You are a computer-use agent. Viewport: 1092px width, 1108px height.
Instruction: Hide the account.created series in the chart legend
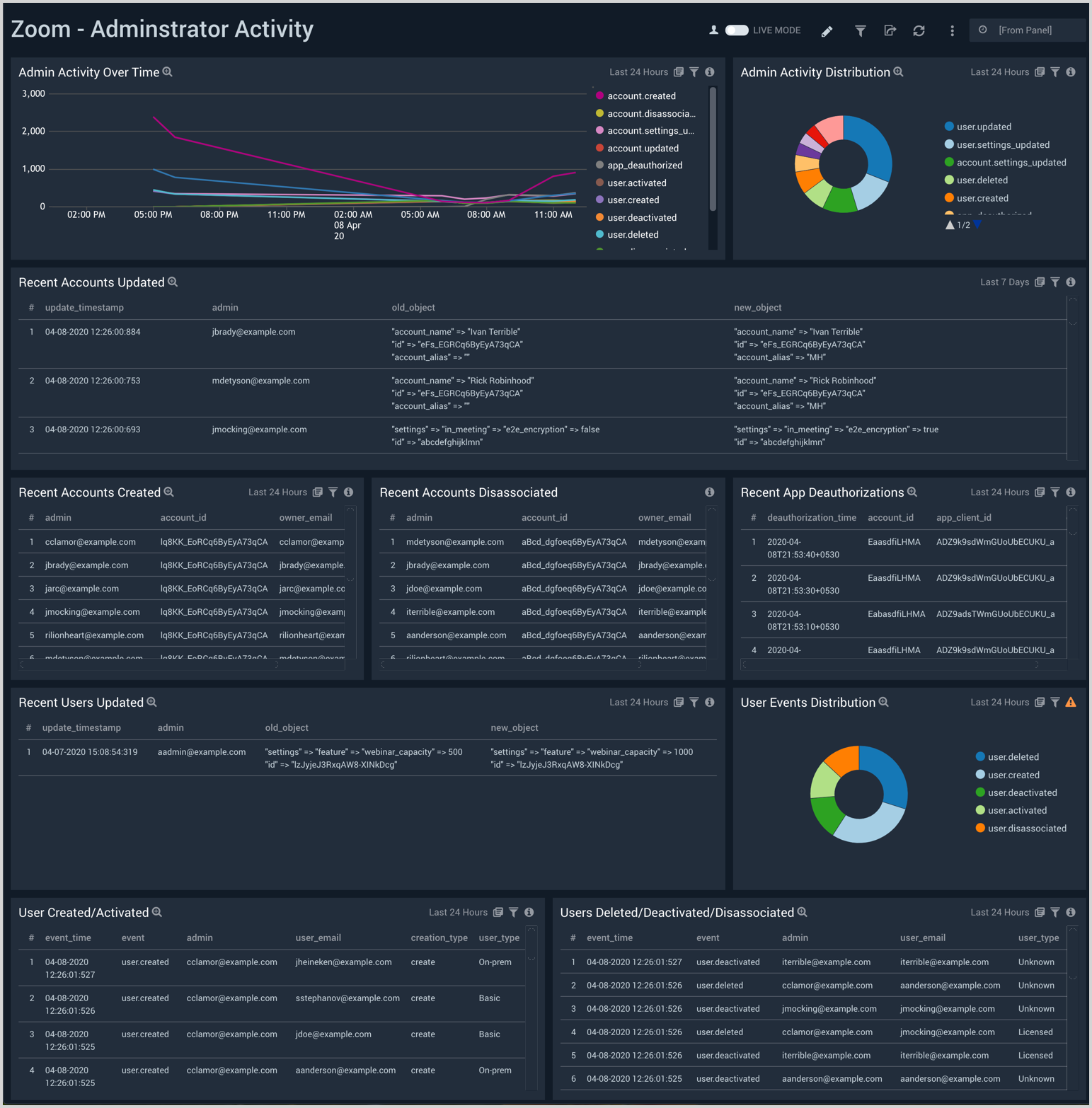[x=641, y=96]
